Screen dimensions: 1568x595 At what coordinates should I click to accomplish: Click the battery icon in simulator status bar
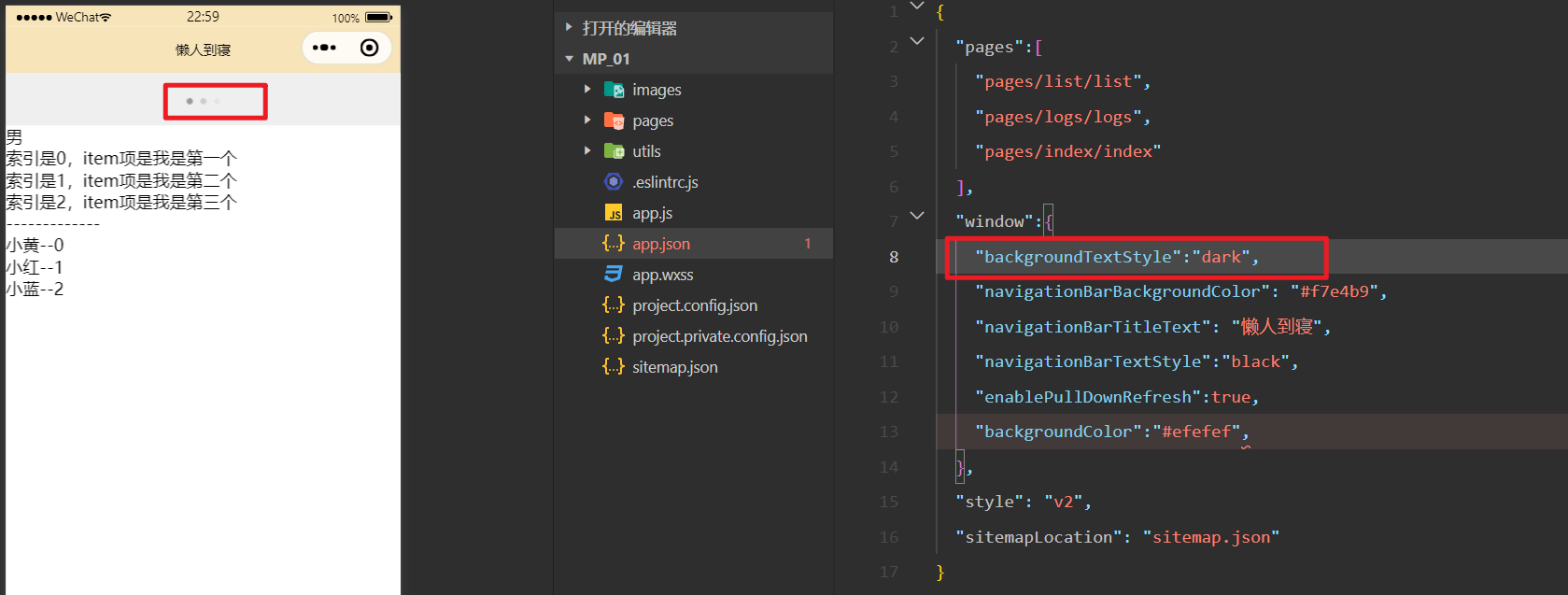(x=378, y=17)
